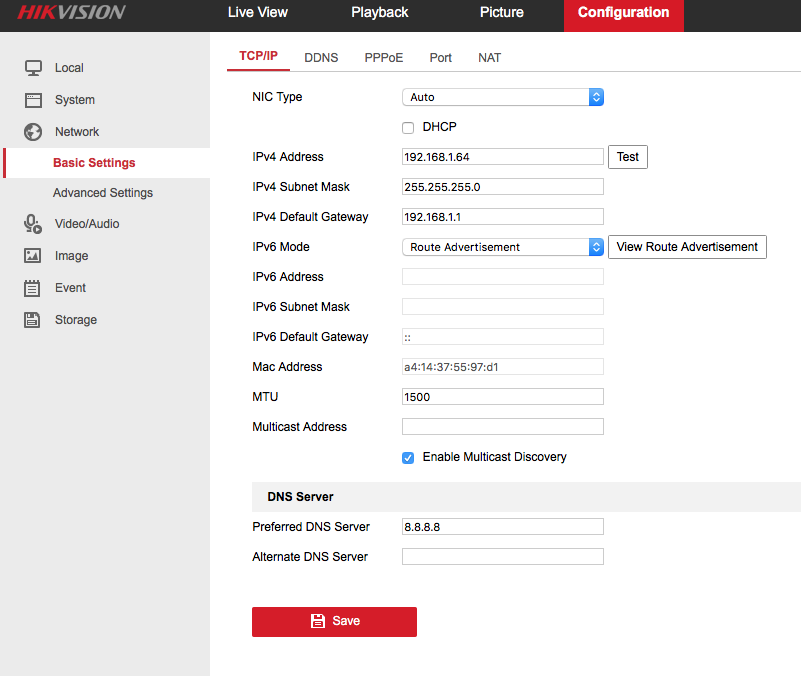The image size is (801, 676).
Task: Open the Playback top menu
Action: (x=380, y=13)
